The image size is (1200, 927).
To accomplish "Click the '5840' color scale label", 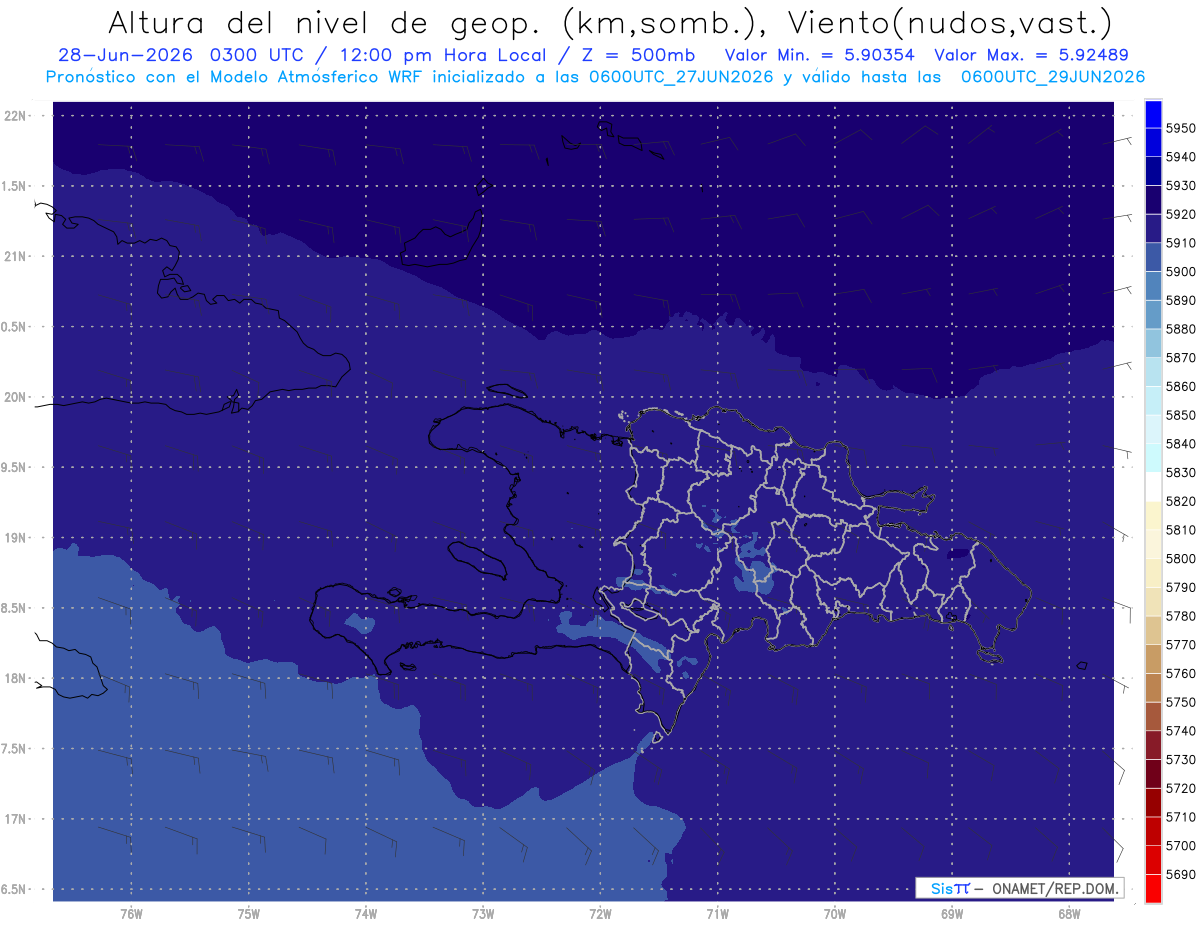I will pos(1181,444).
